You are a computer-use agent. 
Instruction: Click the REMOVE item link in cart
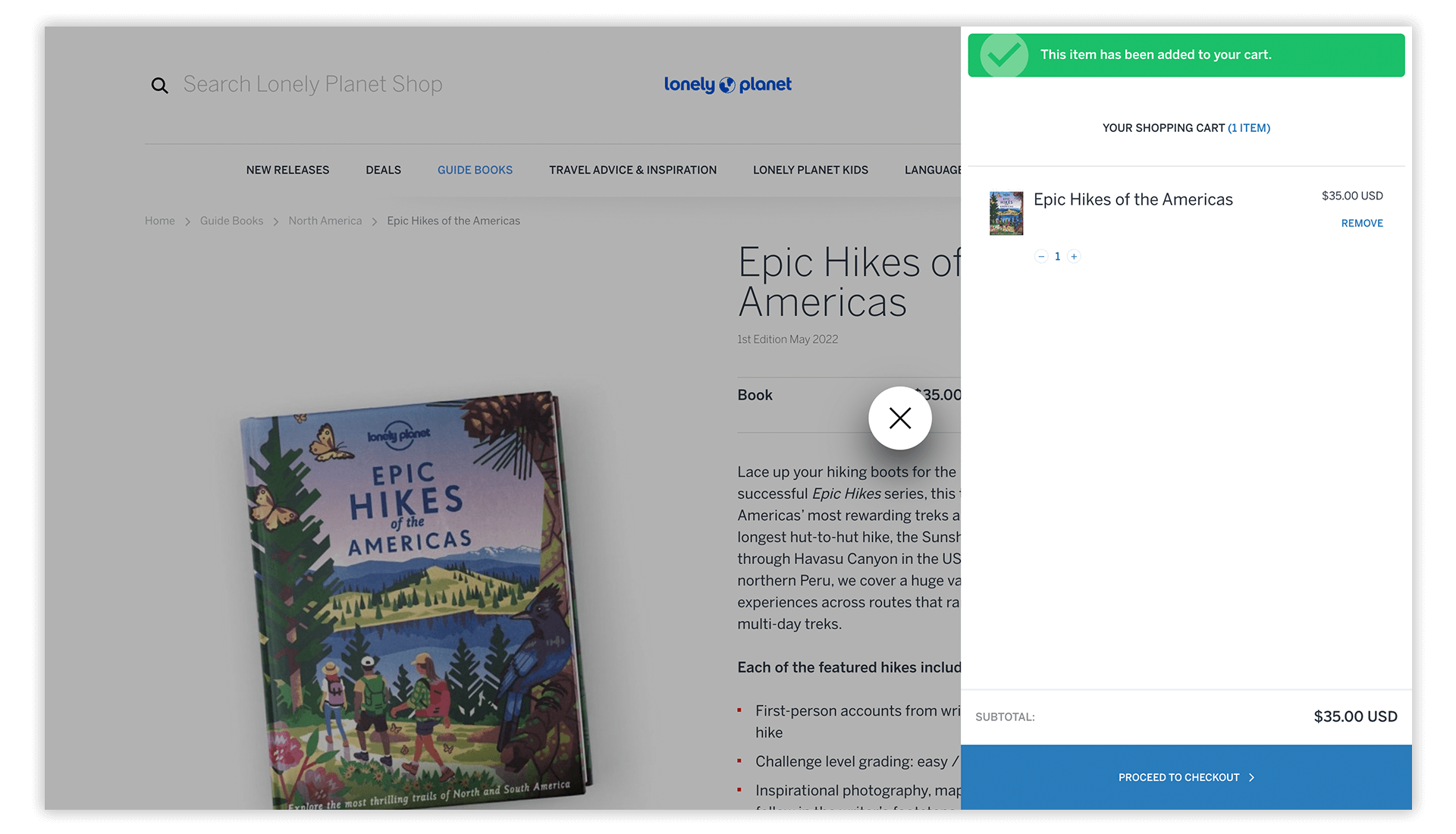tap(1362, 222)
